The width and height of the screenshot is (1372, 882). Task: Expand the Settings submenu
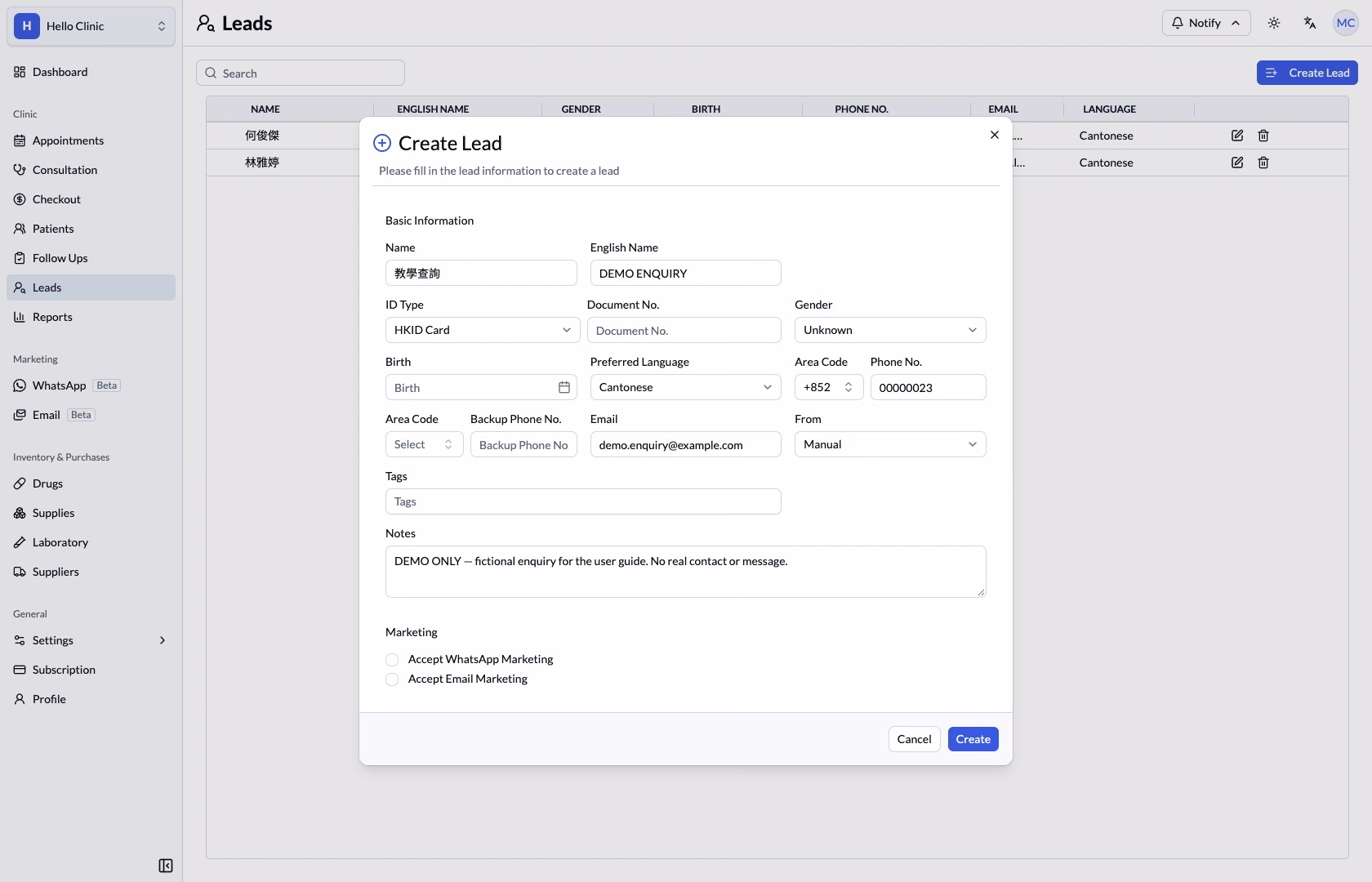point(91,640)
